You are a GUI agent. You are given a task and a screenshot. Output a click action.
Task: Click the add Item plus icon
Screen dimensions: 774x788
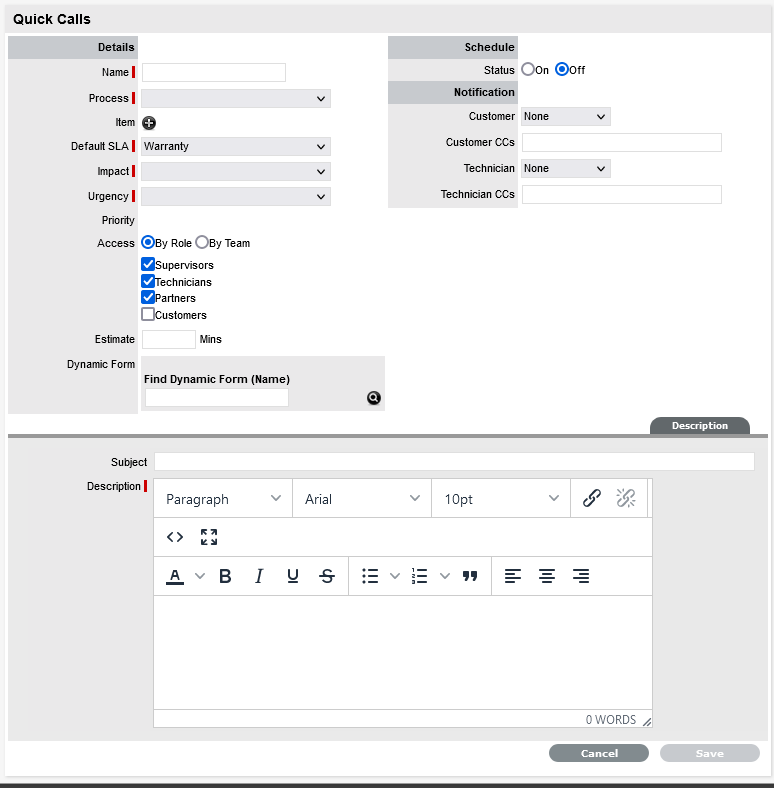[x=149, y=123]
